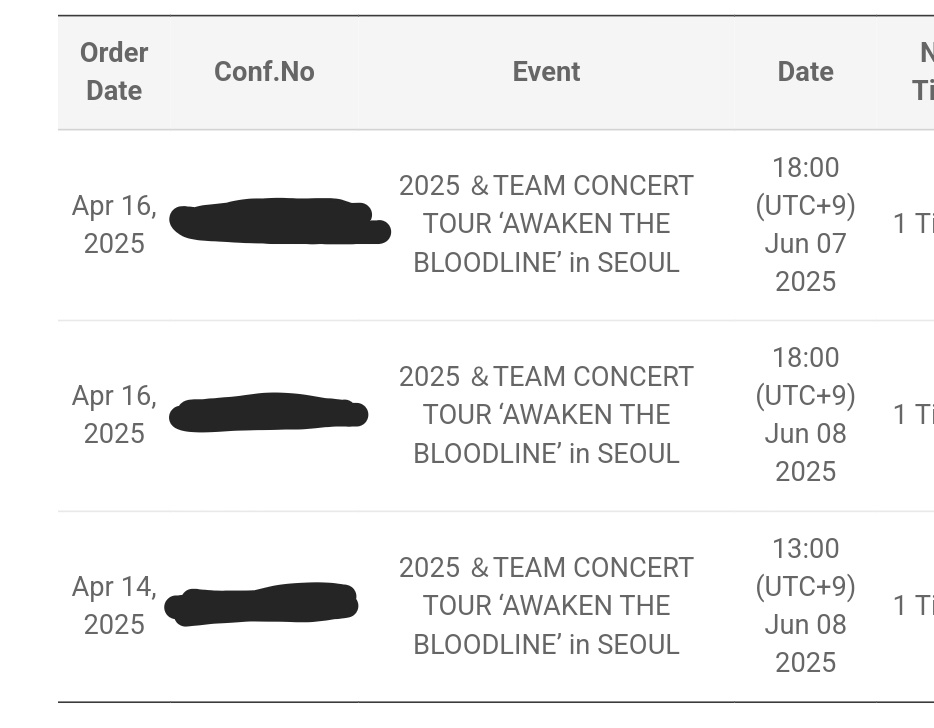Click the partially visible tickets column header

923,71
